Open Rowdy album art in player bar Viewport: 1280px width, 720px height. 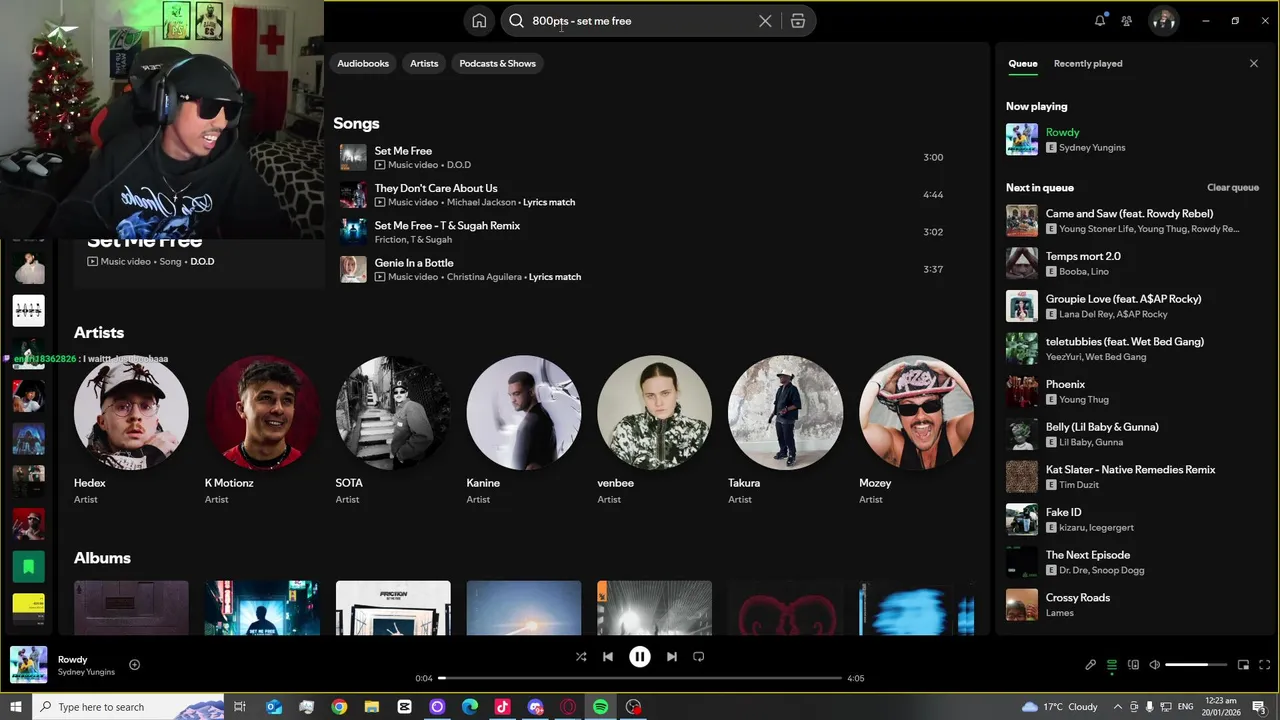pyautogui.click(x=28, y=665)
